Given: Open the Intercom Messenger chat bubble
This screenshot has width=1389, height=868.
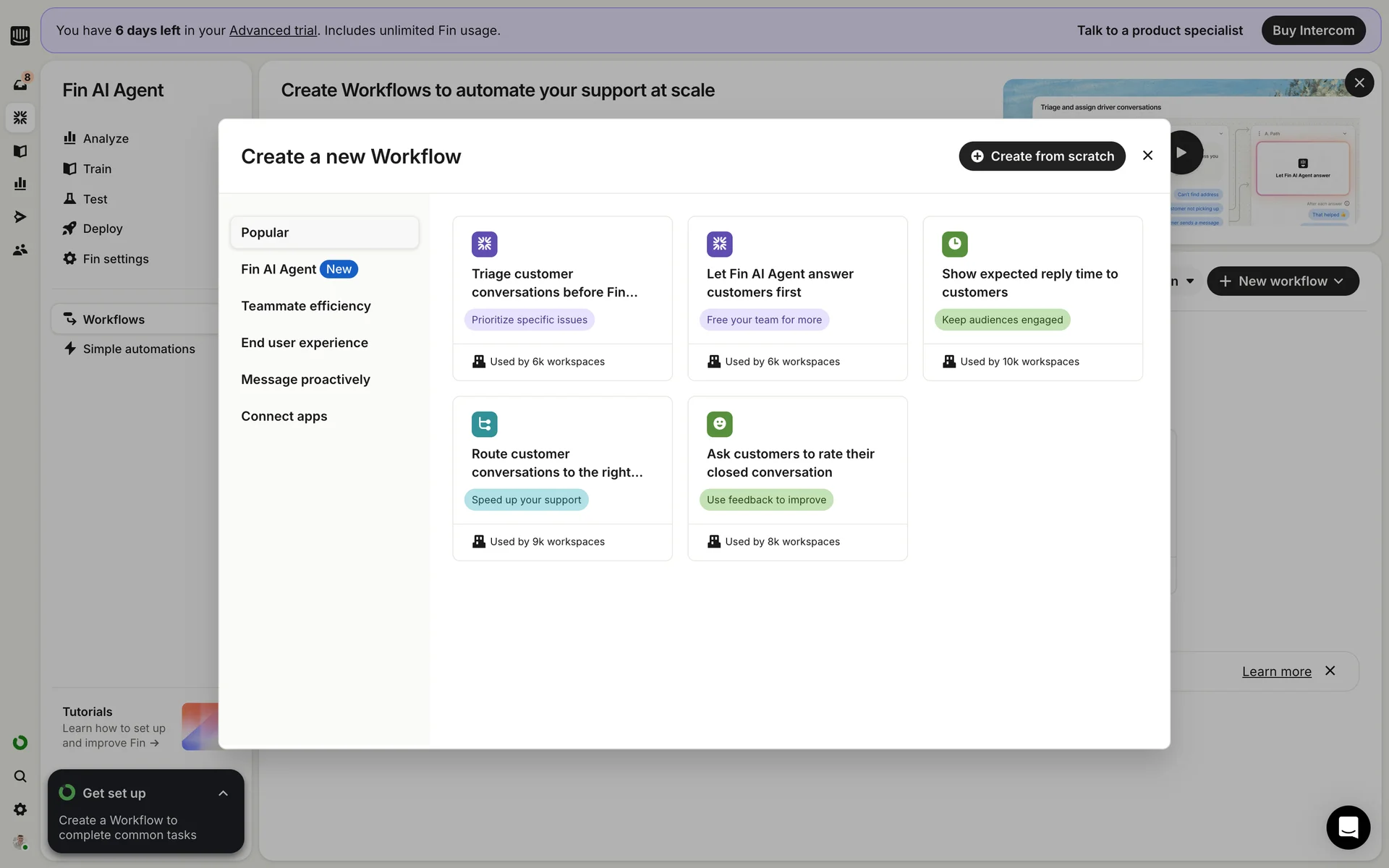Looking at the screenshot, I should pyautogui.click(x=1347, y=827).
